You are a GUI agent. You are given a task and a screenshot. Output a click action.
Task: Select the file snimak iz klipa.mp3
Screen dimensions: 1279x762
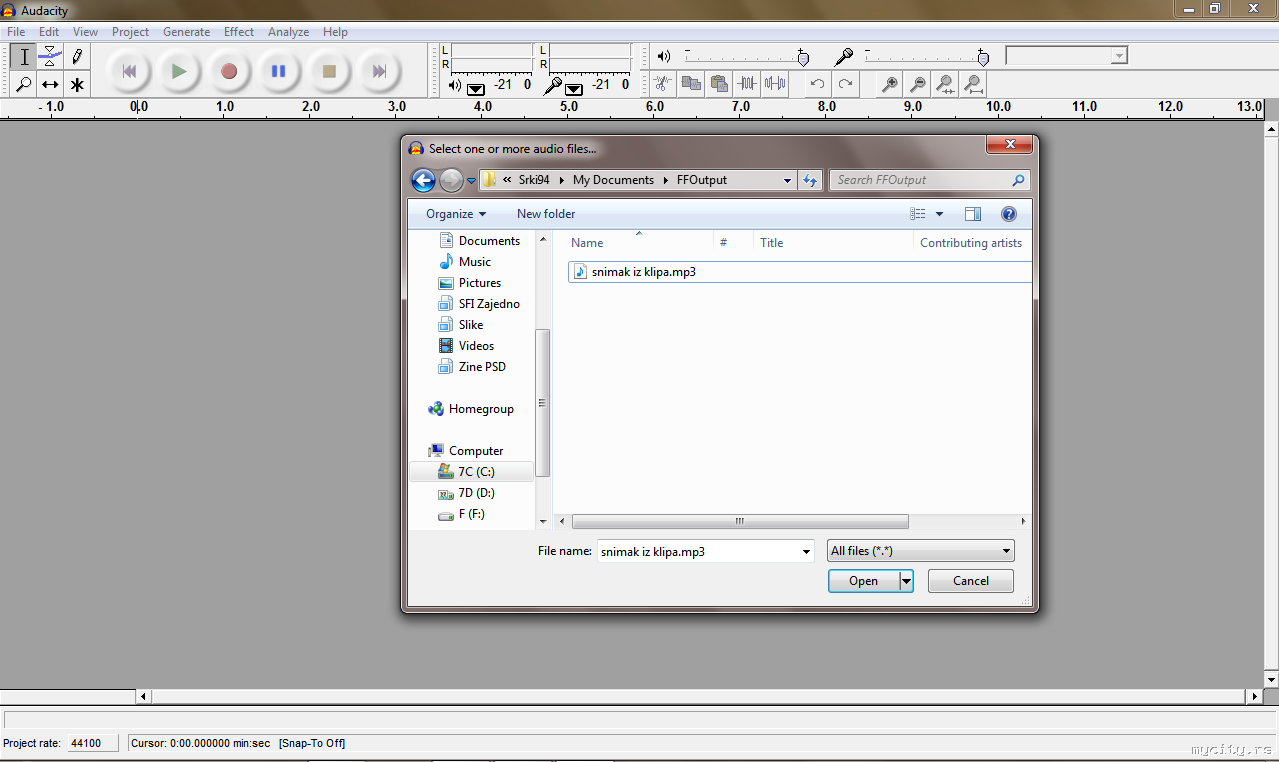(643, 272)
